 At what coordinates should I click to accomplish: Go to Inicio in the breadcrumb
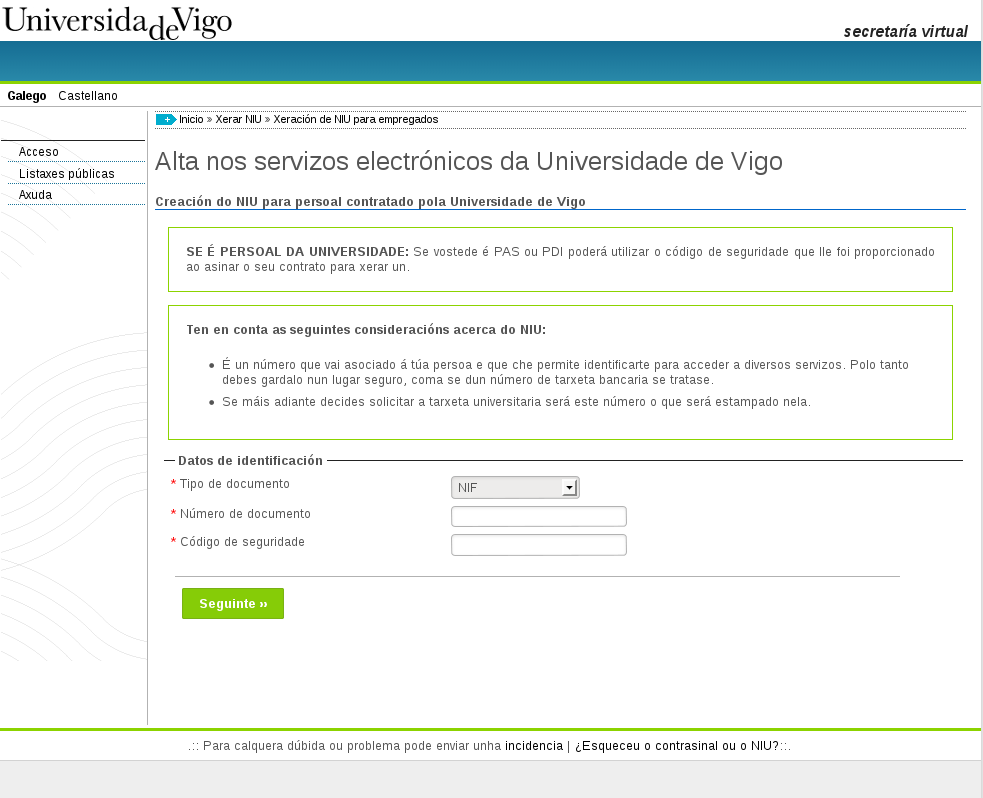coord(191,119)
